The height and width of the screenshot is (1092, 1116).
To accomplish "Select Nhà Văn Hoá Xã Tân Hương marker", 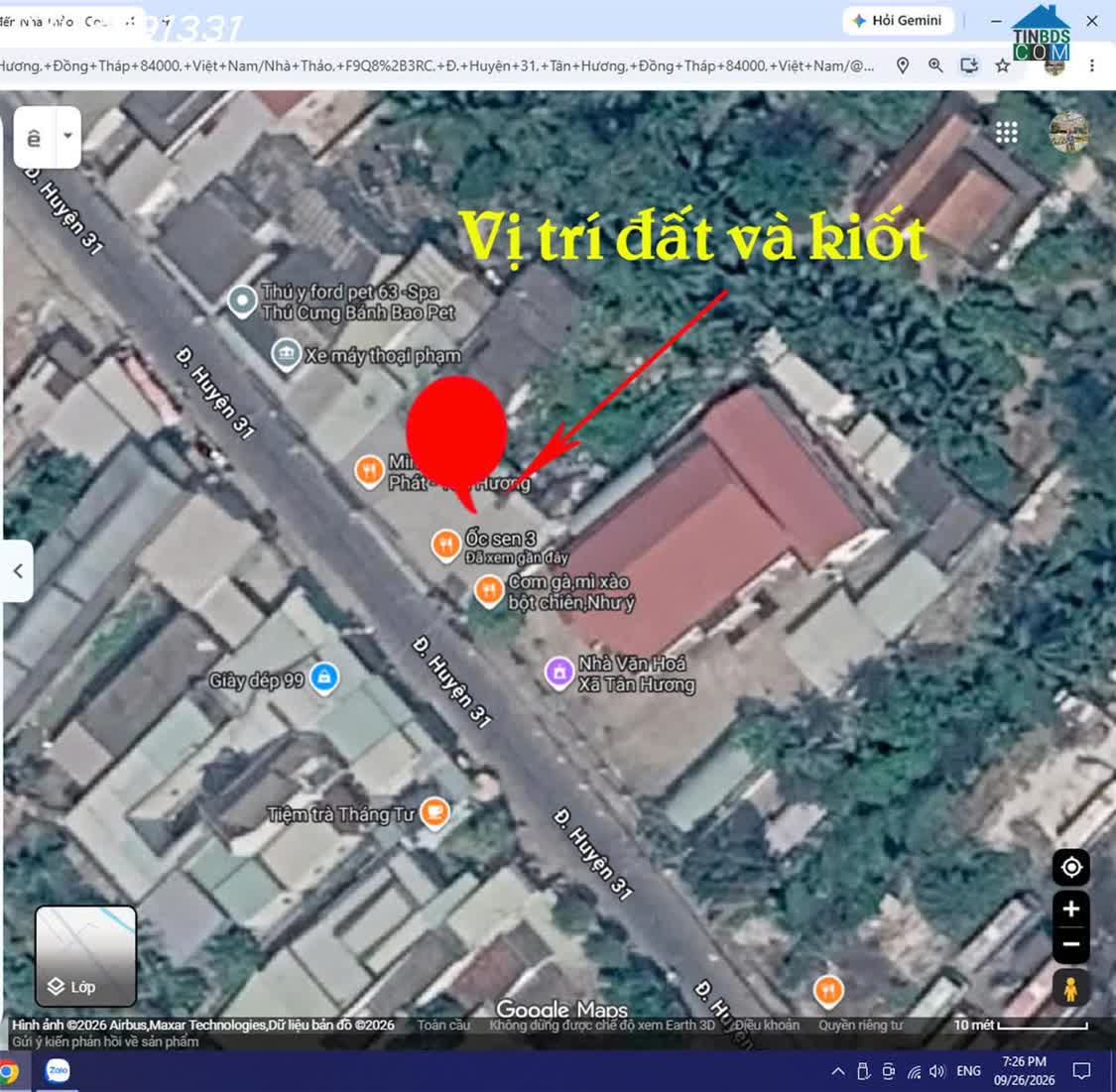I will pyautogui.click(x=559, y=673).
